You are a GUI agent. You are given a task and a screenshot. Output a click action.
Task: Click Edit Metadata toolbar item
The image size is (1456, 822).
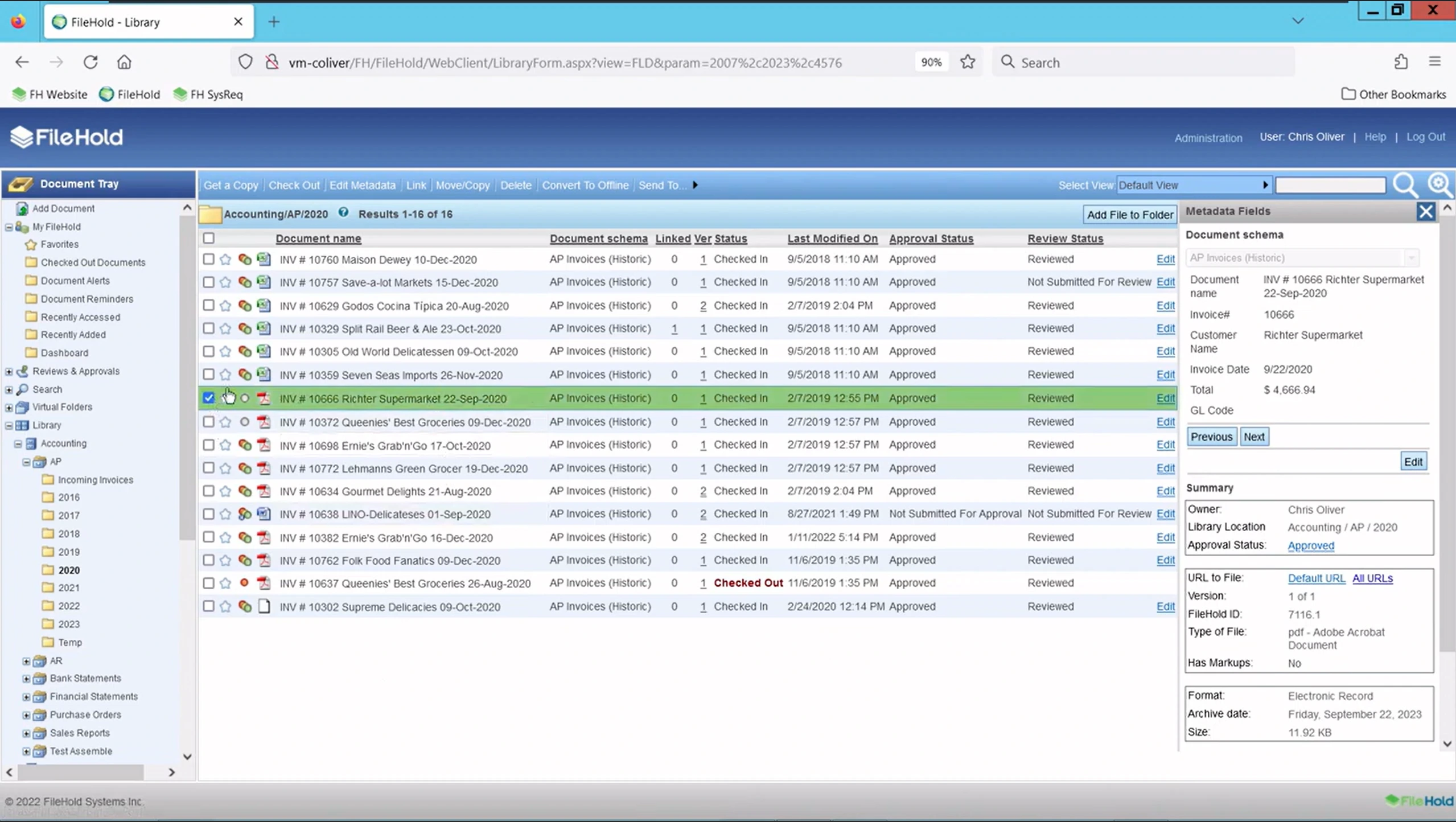point(363,186)
